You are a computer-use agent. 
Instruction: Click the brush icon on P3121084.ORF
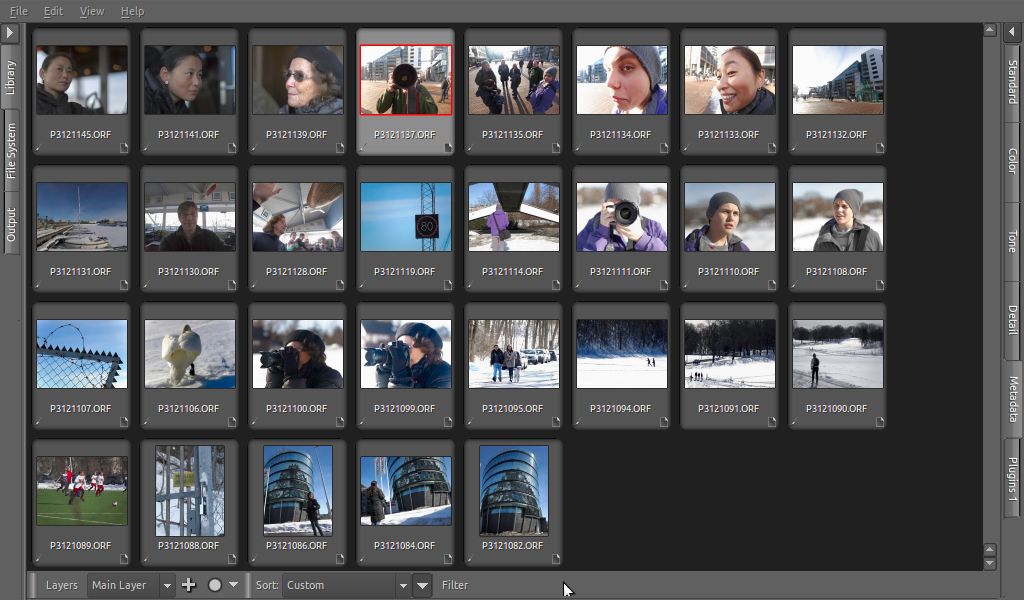click(362, 560)
